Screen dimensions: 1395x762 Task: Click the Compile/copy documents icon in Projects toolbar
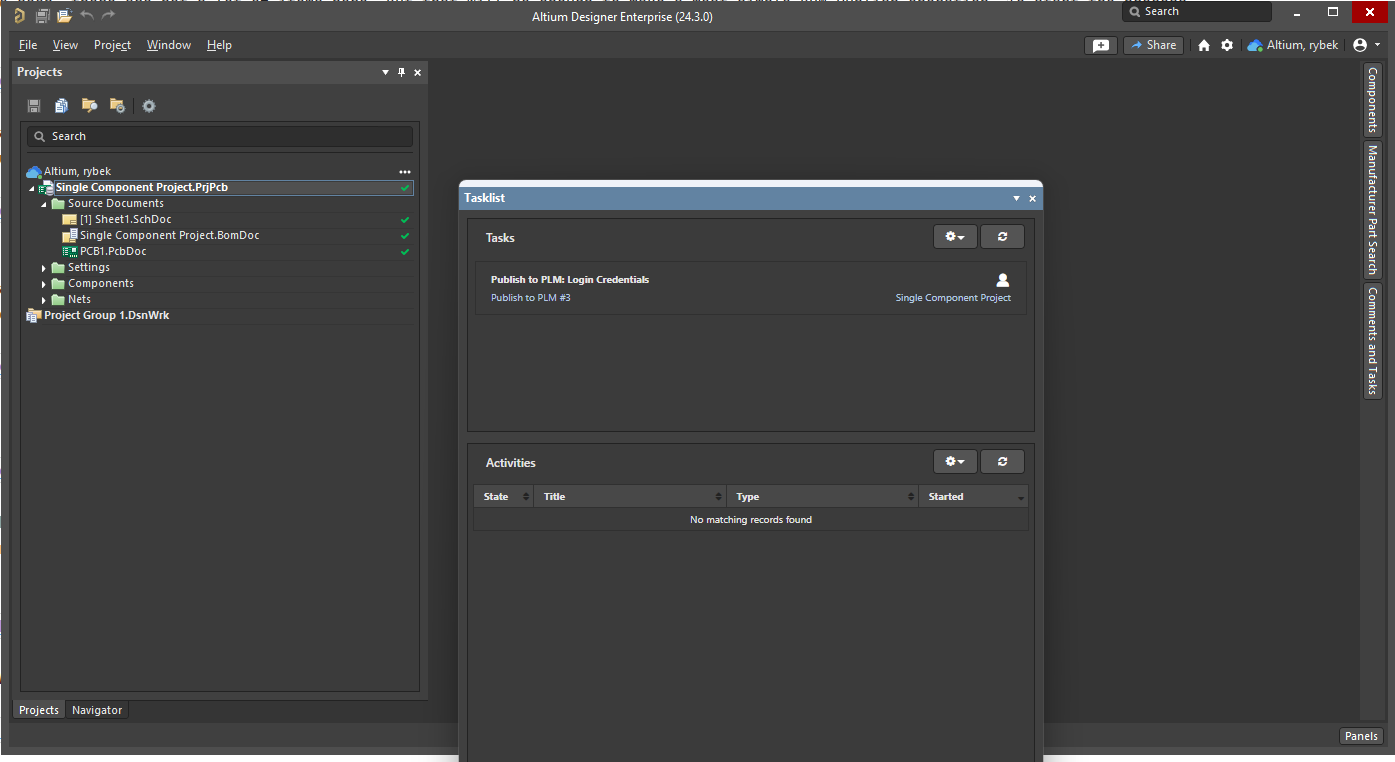tap(62, 106)
